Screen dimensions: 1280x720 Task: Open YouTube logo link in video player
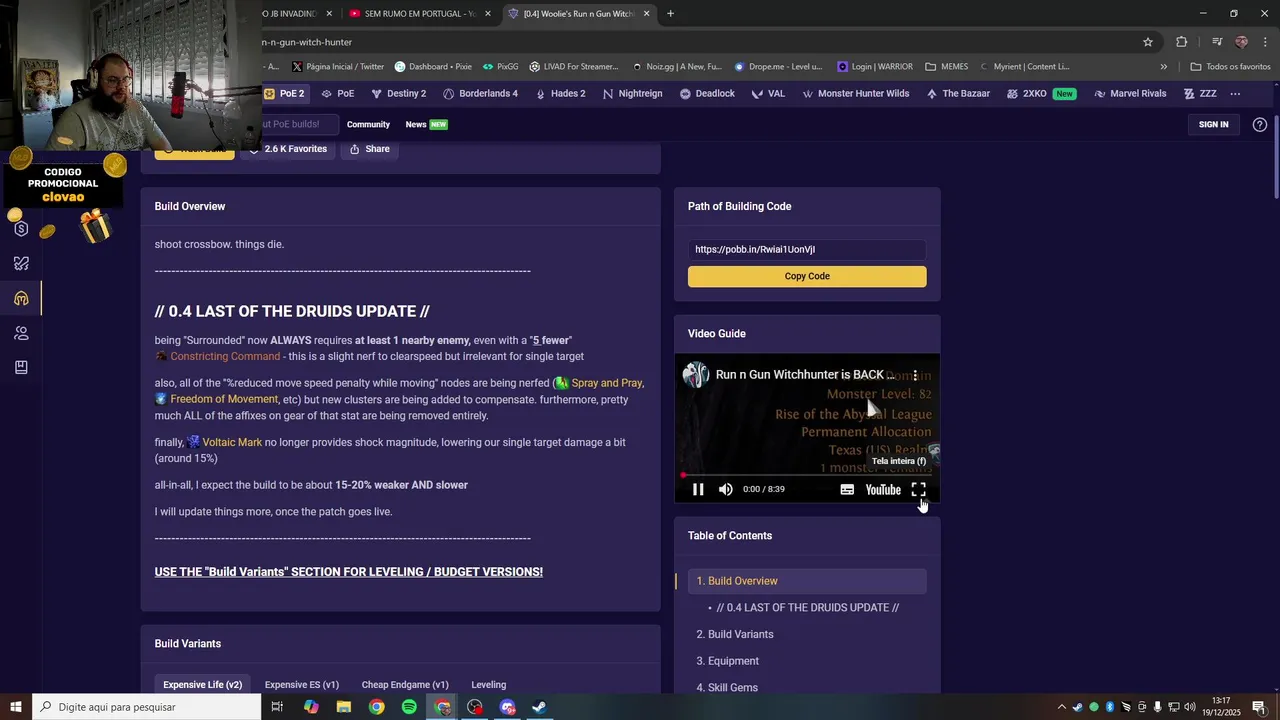[x=883, y=489]
